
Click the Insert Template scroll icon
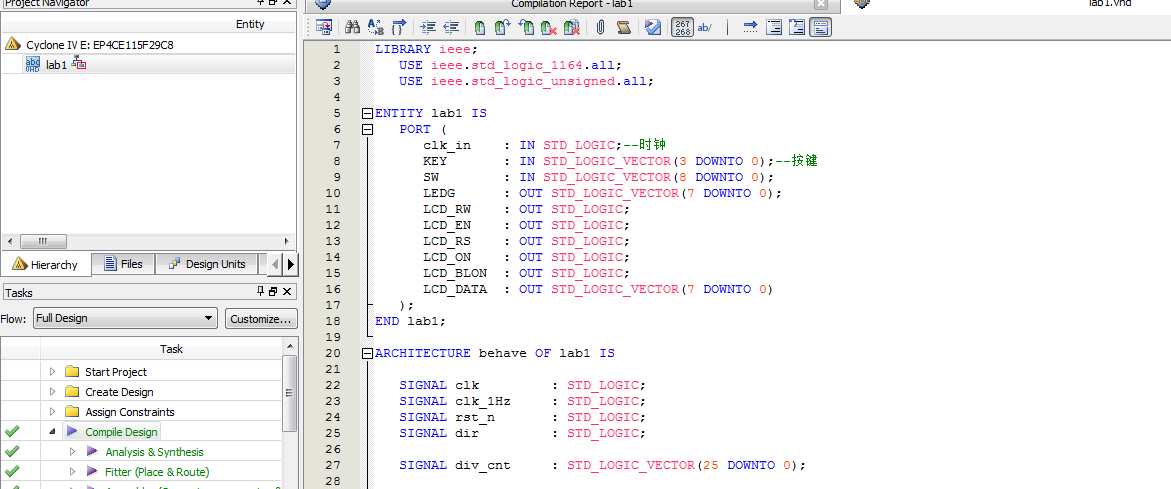tap(623, 28)
